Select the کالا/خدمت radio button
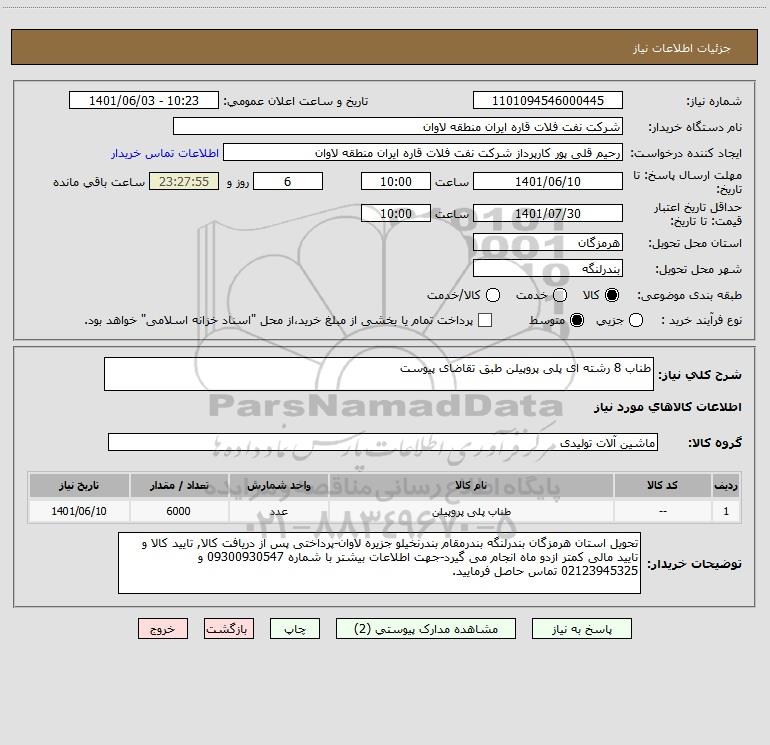The image size is (770, 745). [493, 295]
